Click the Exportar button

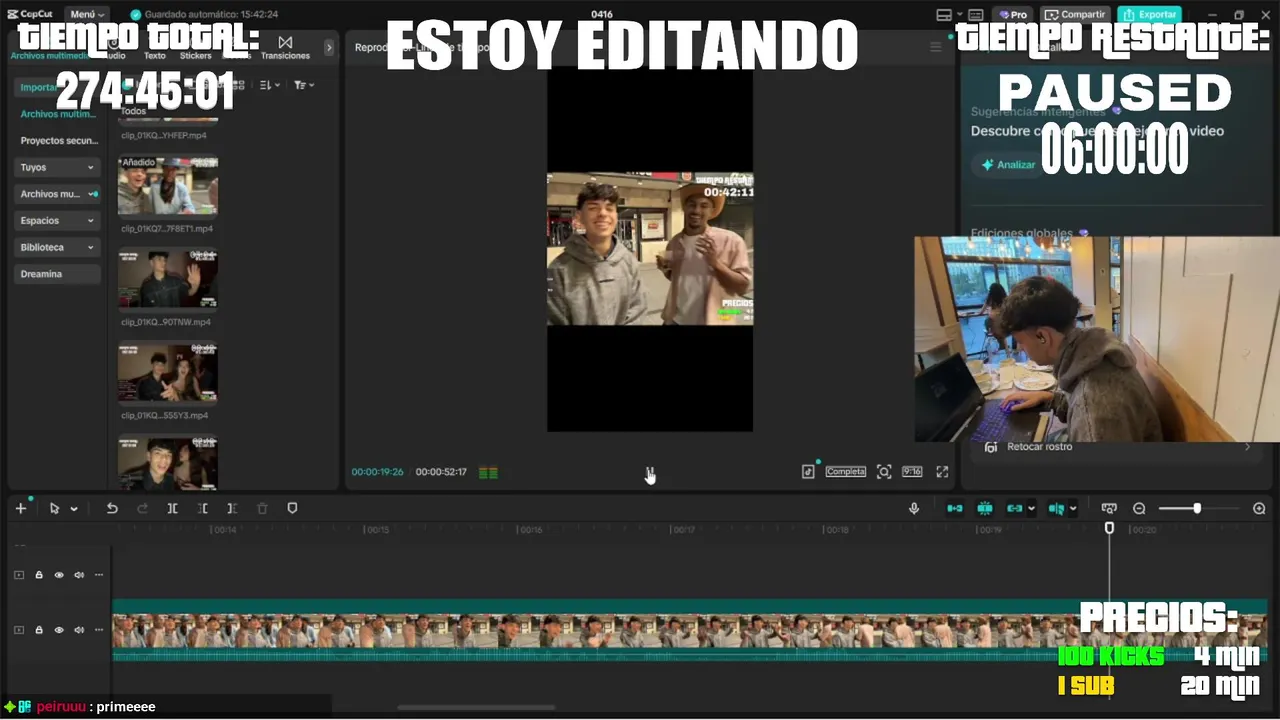pos(1149,15)
